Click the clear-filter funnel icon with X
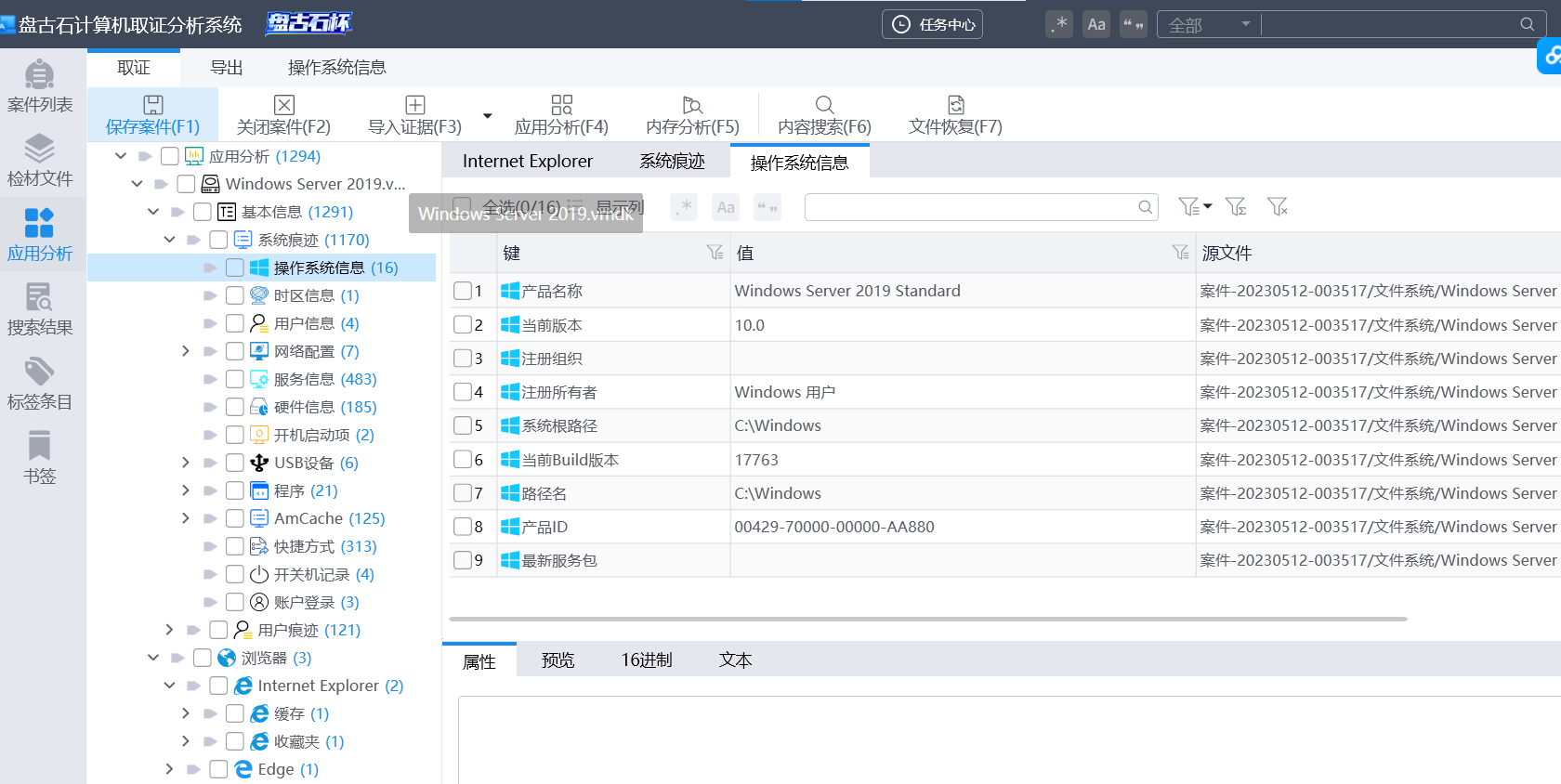Viewport: 1561px width, 784px height. point(1278,207)
